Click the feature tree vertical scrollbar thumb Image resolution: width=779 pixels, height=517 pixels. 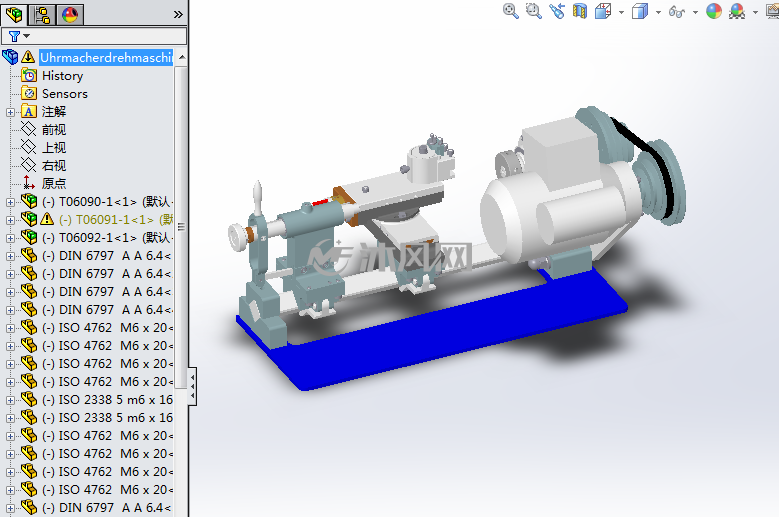pyautogui.click(x=181, y=227)
